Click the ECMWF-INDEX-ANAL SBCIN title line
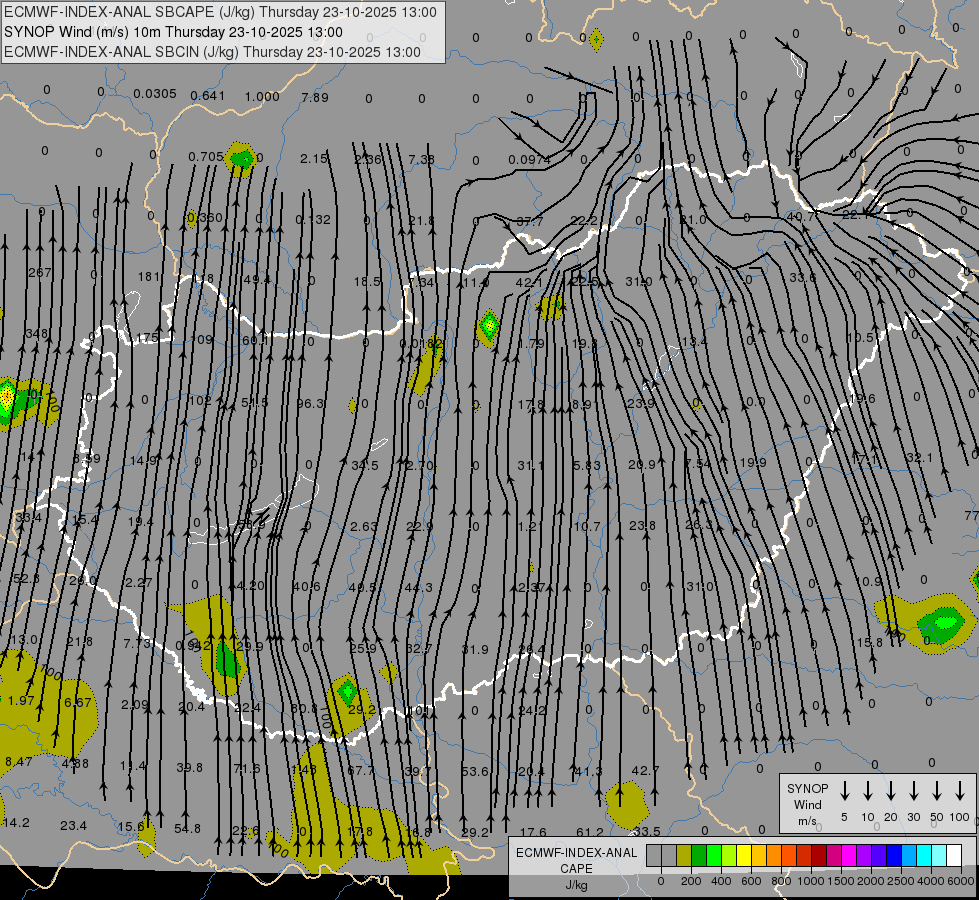This screenshot has width=979, height=900. click(x=212, y=52)
